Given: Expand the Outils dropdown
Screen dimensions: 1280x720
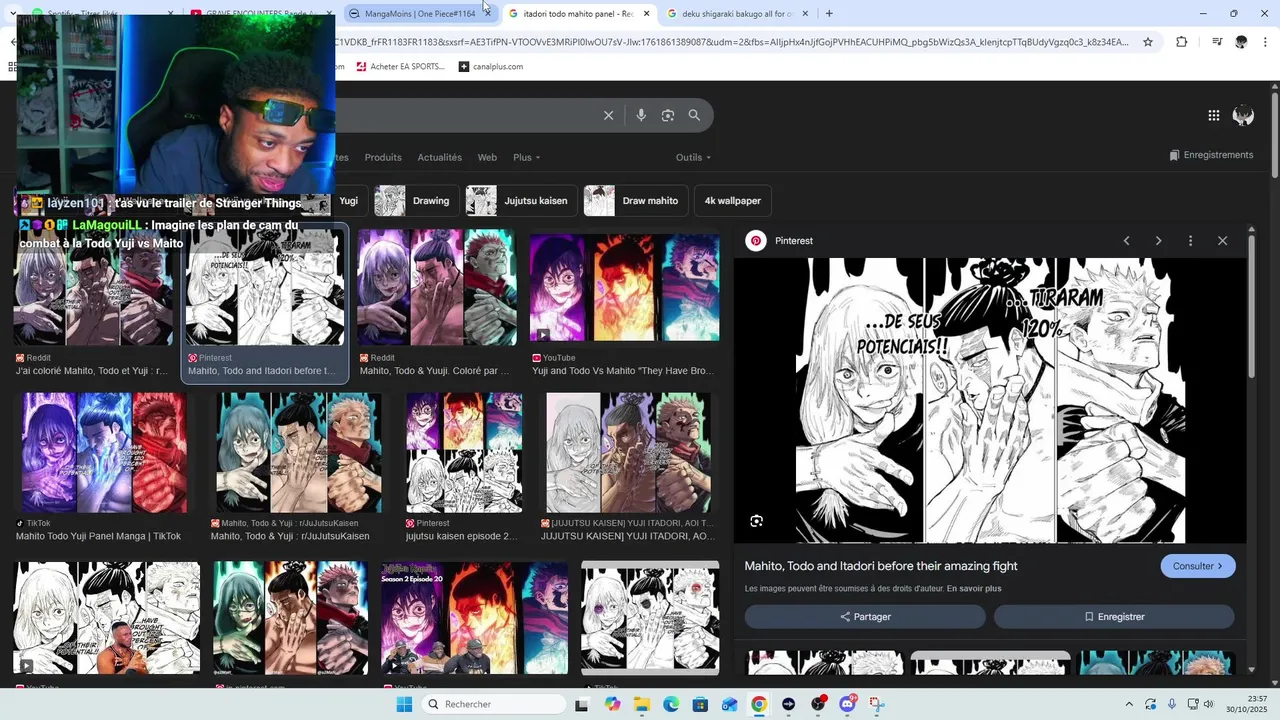Looking at the screenshot, I should [693, 157].
